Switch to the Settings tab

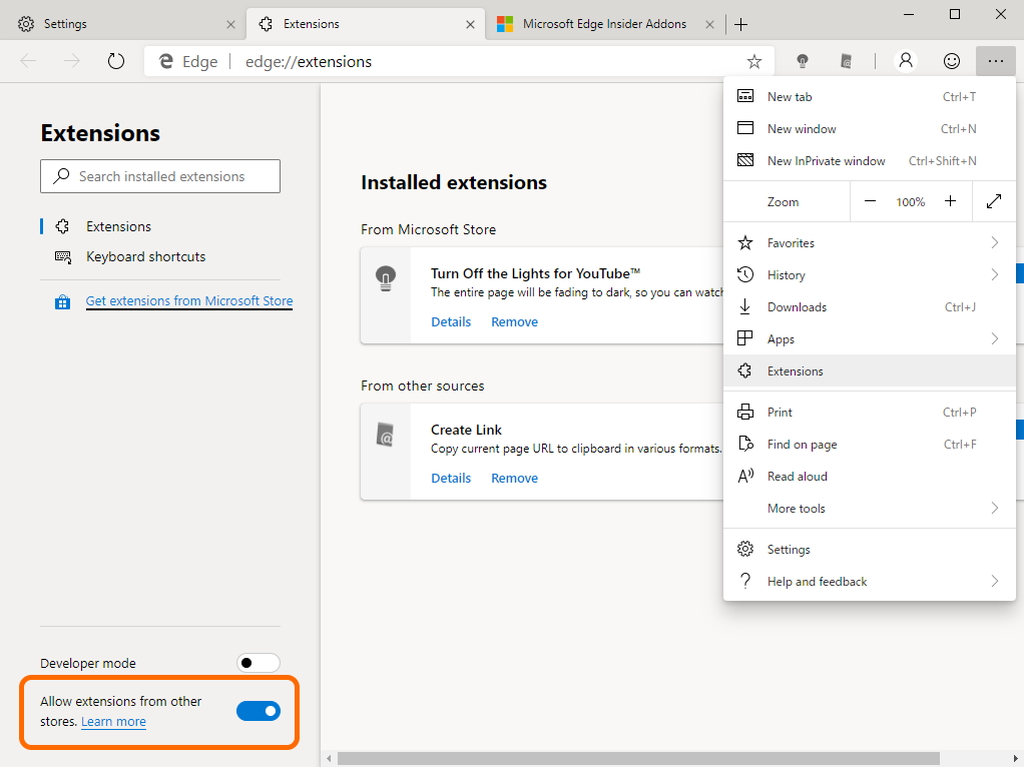click(120, 24)
